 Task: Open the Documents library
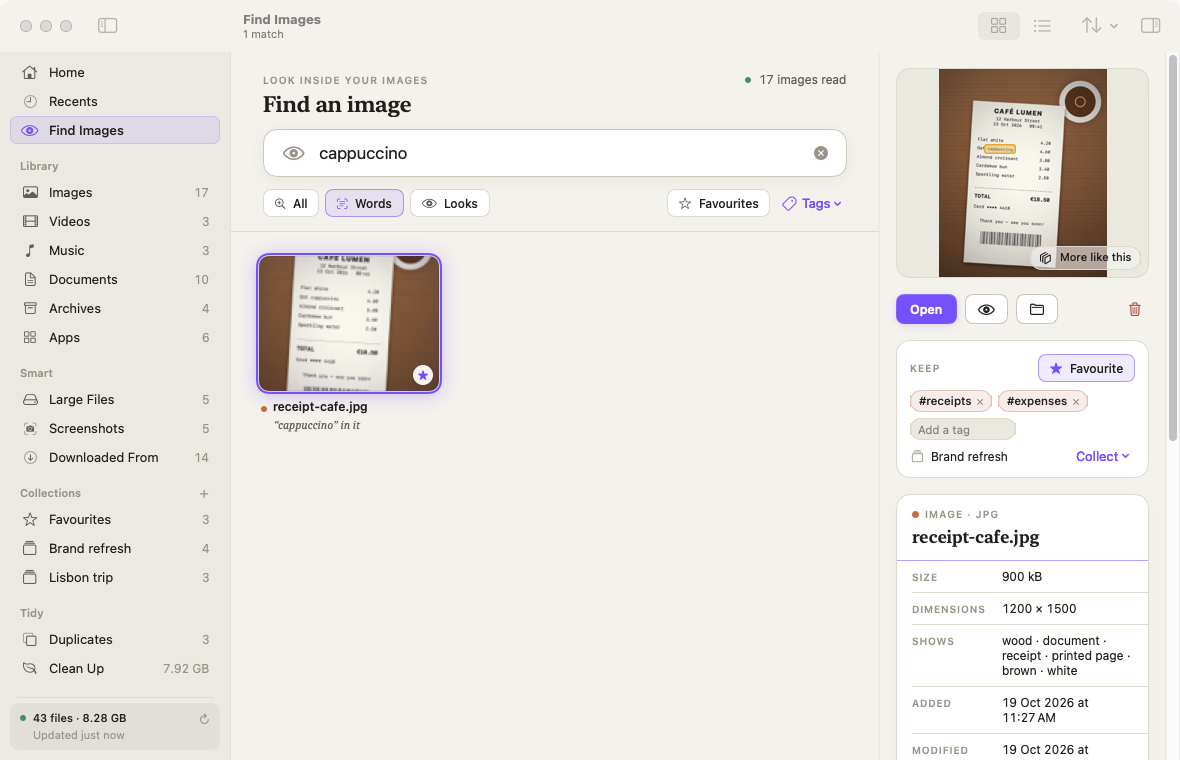click(115, 279)
